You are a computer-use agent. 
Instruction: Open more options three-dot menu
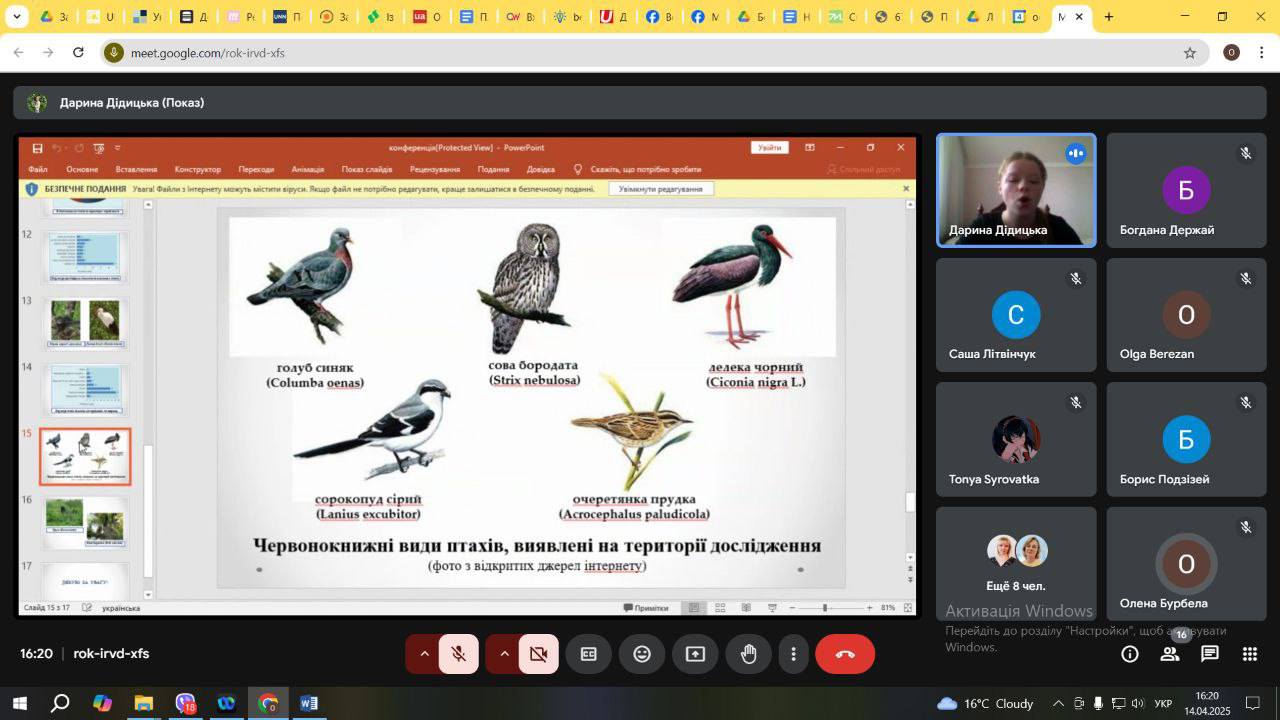794,654
